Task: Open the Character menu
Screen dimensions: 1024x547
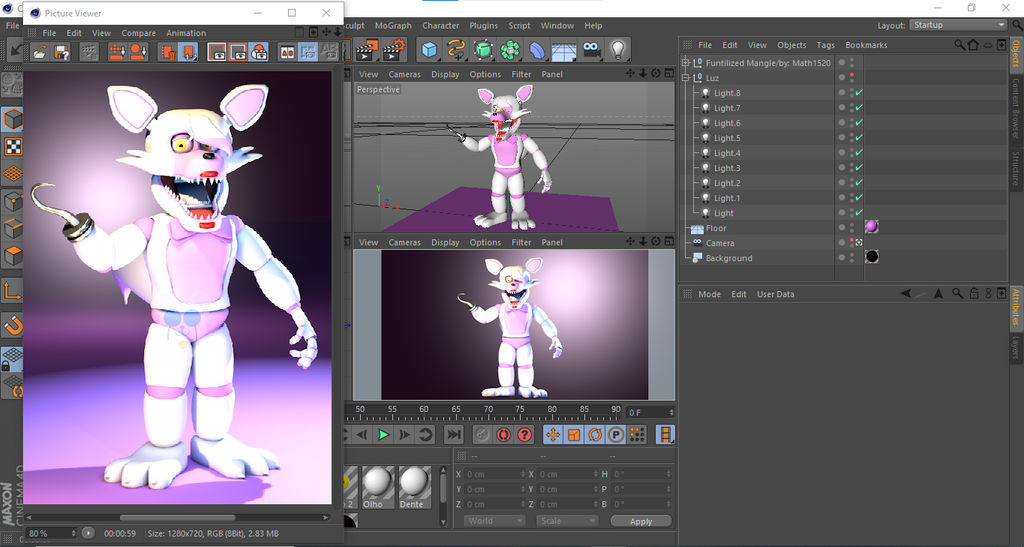Action: (440, 25)
